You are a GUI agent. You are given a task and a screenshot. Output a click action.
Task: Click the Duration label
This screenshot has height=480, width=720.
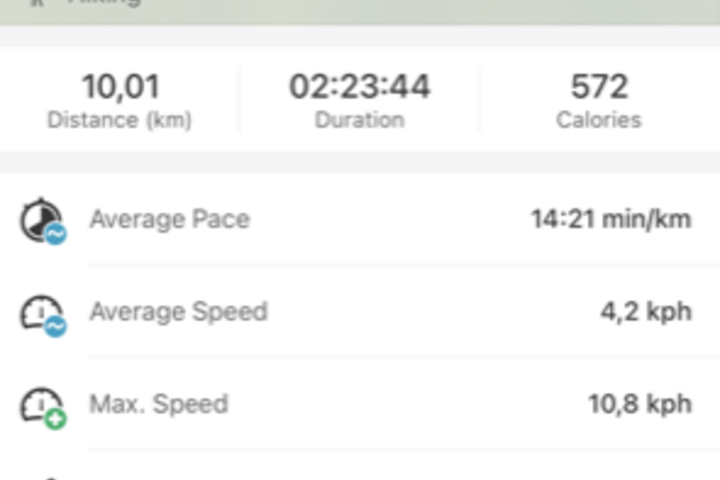[360, 120]
